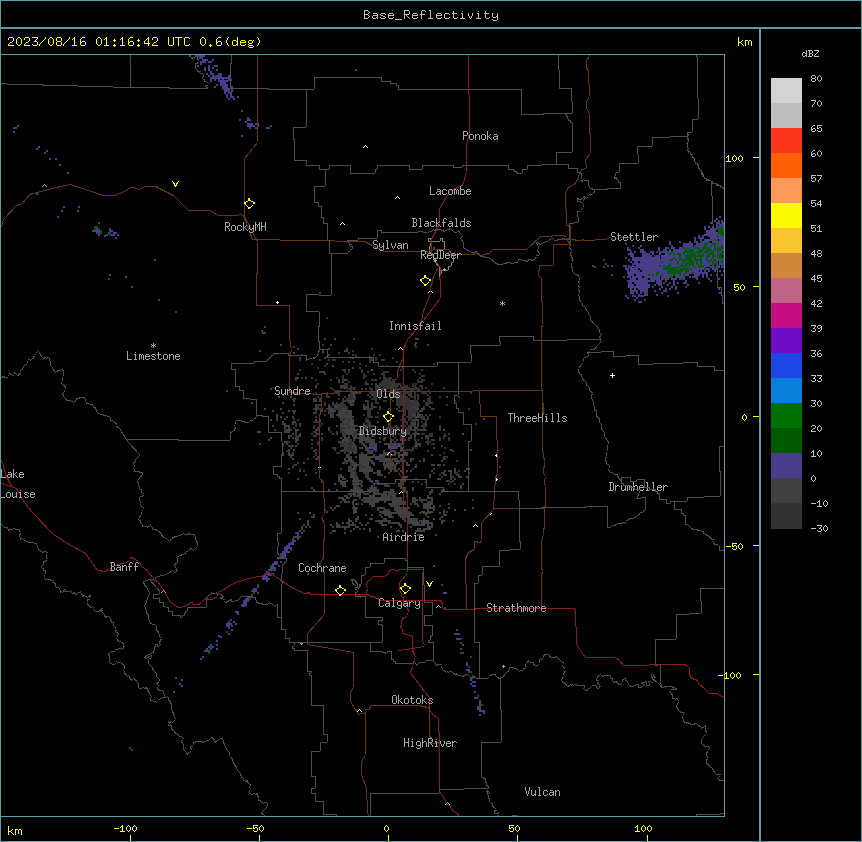The height and width of the screenshot is (842, 862).
Task: Click the red 65 dBZ legend swatch
Action: 786,141
